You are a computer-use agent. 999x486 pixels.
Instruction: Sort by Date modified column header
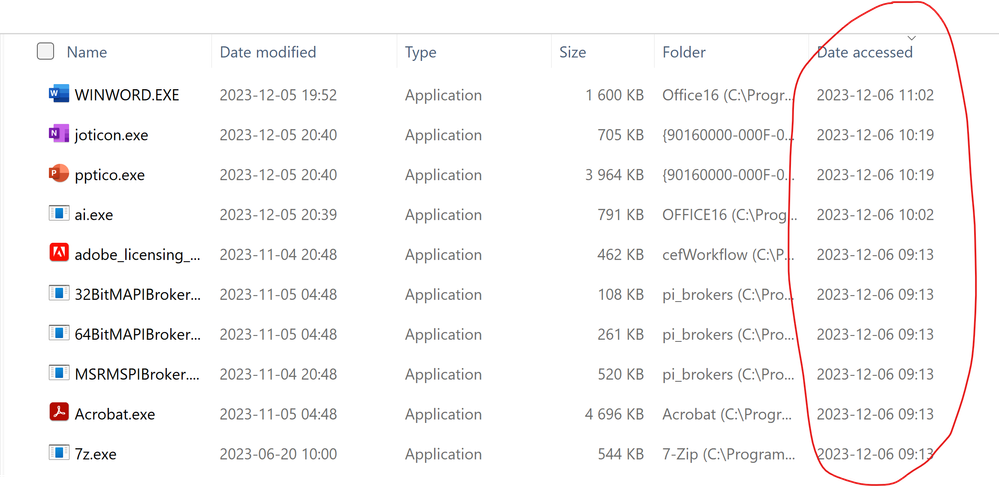(268, 52)
